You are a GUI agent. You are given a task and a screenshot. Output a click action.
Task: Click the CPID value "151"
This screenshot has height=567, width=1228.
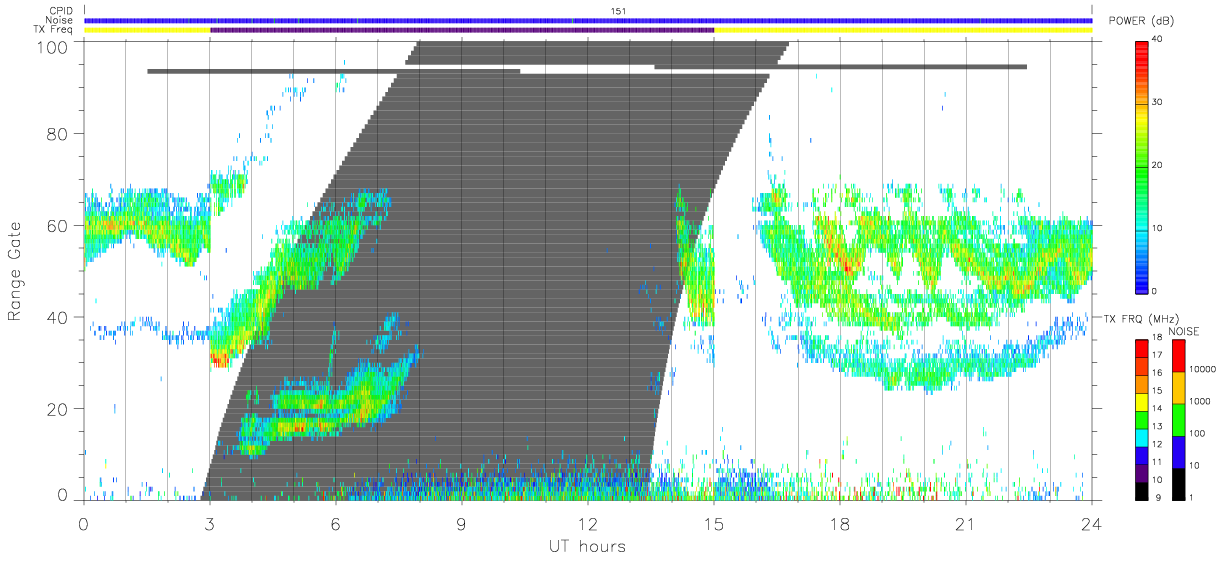click(x=618, y=11)
